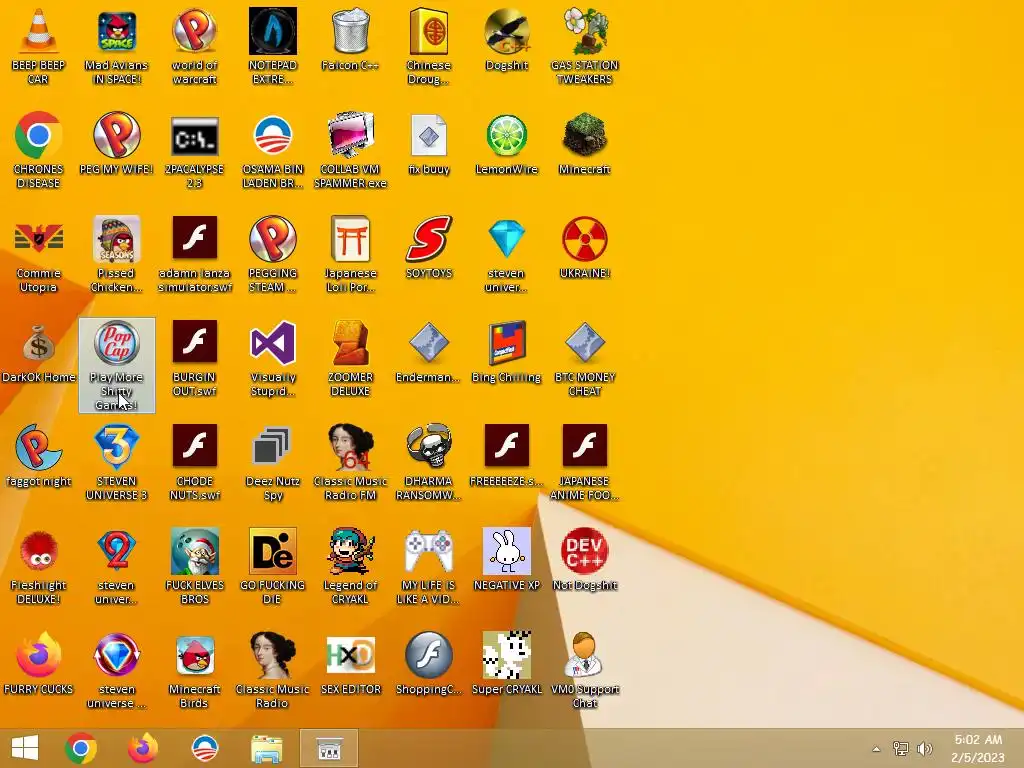The height and width of the screenshot is (768, 1024).
Task: Select the Minecraft Birds red bird icon
Action: click(195, 655)
